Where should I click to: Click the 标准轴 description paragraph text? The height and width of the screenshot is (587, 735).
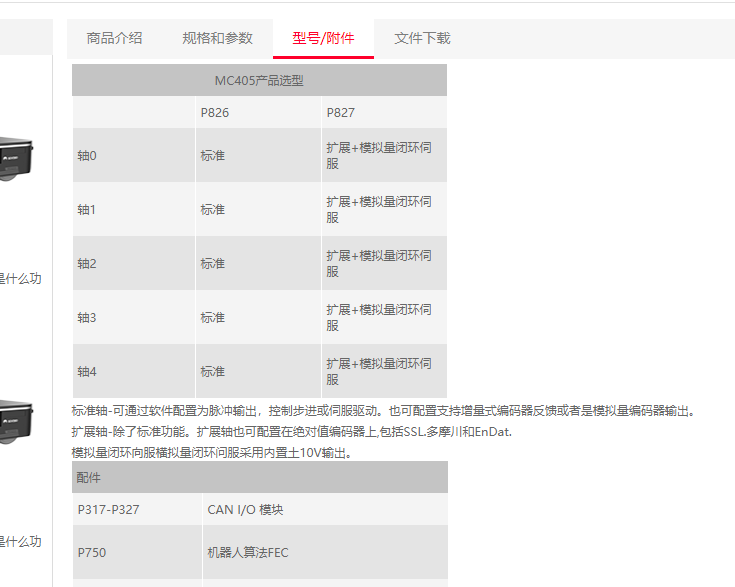point(382,411)
